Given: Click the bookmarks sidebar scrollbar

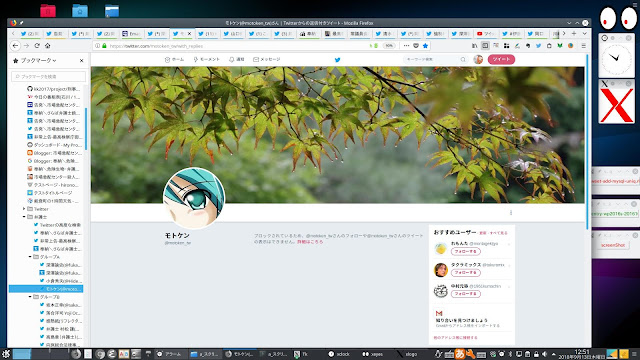Looking at the screenshot, I should click(x=86, y=129).
